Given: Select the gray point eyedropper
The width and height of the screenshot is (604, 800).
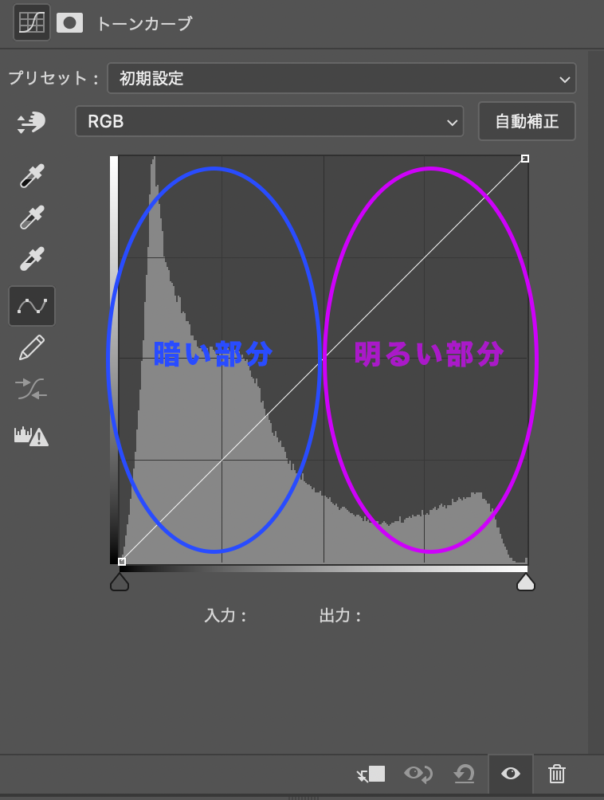Looking at the screenshot, I should coord(32,217).
